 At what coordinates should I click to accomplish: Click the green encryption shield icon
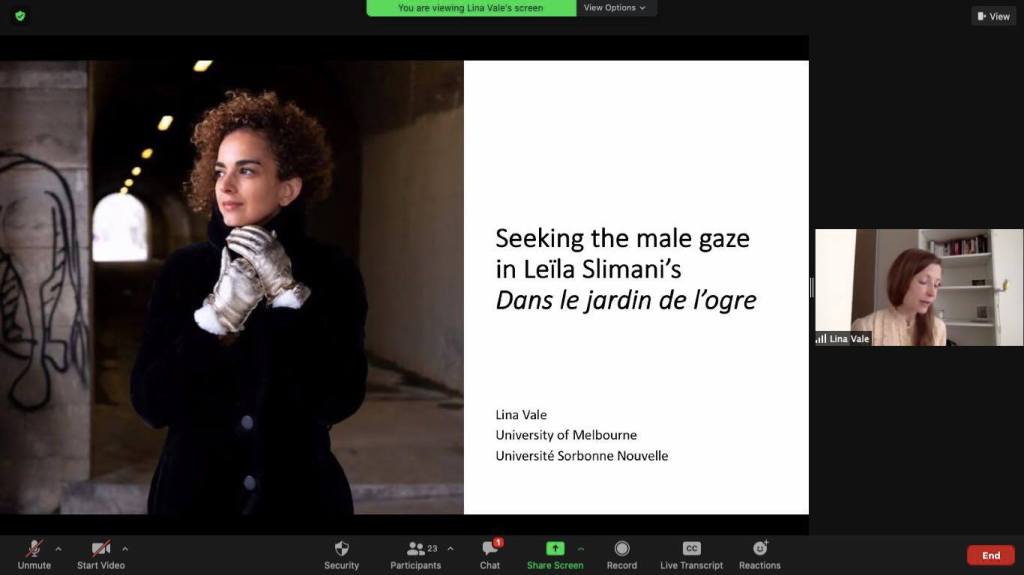[x=20, y=15]
